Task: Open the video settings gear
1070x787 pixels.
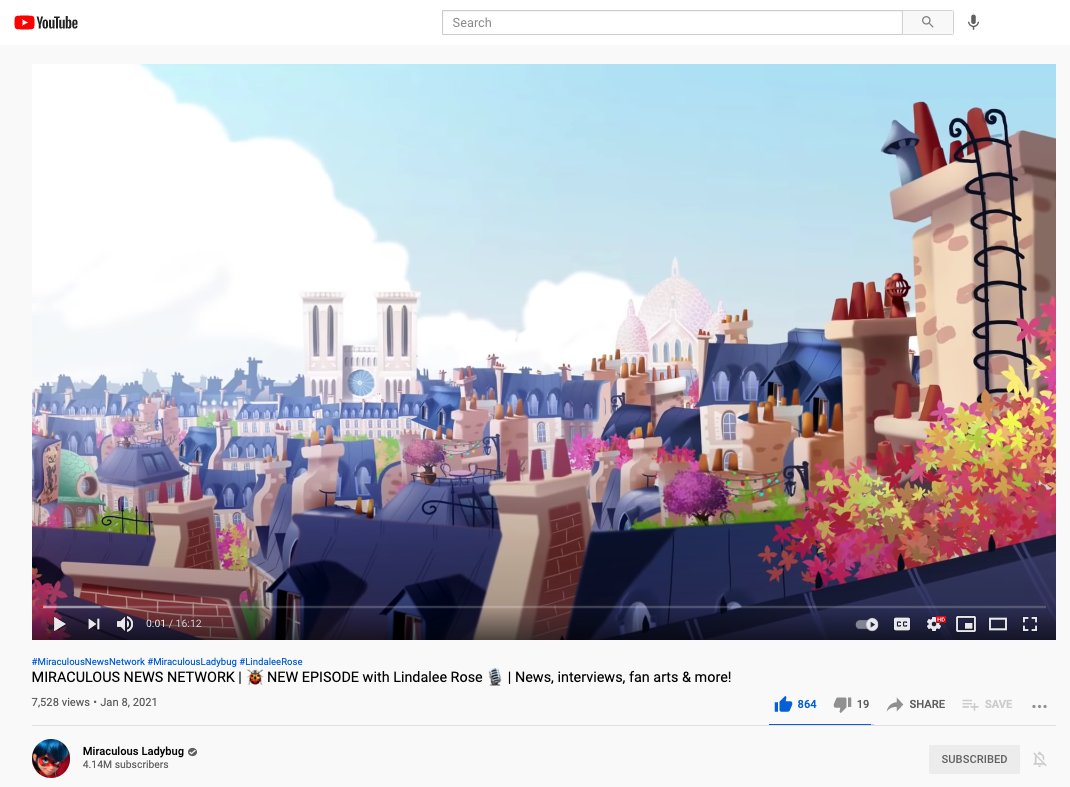Action: click(x=934, y=623)
